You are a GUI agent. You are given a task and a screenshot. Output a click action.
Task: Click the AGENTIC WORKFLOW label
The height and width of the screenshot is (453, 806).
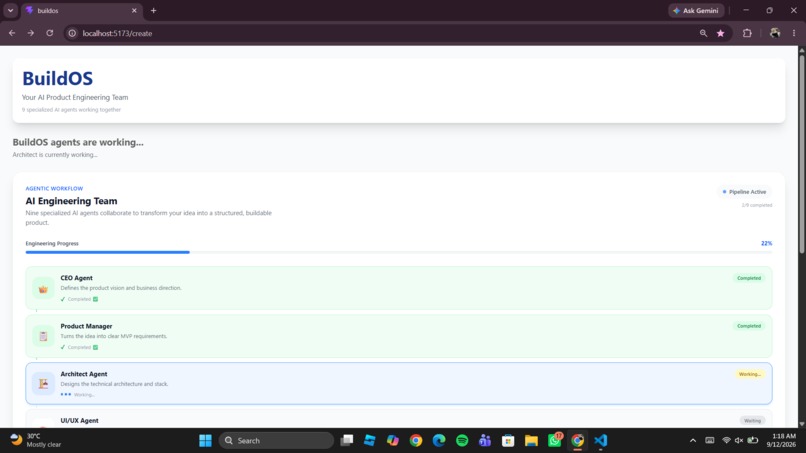point(54,189)
